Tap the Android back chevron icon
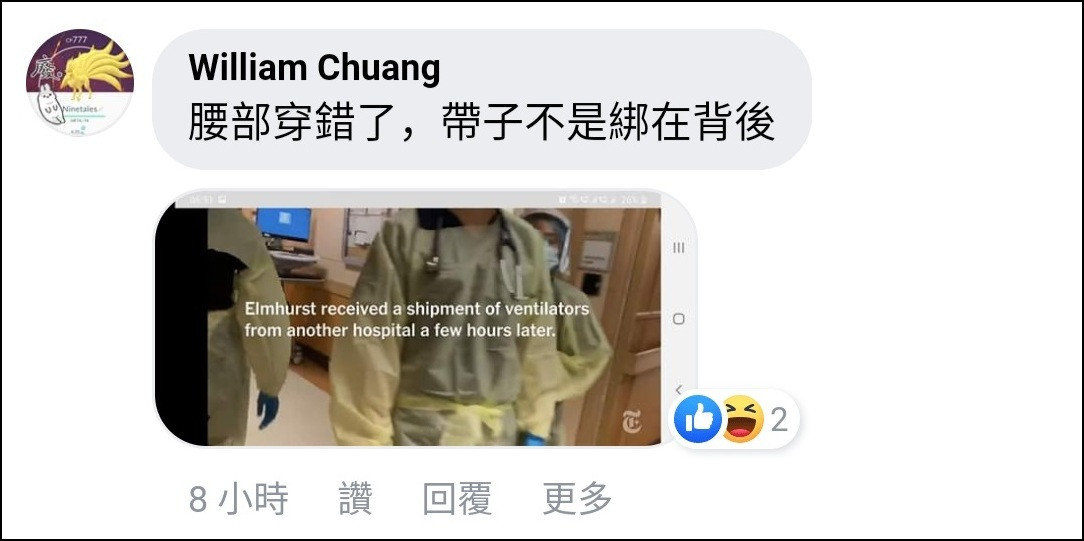Viewport: 1084px width, 541px height. click(679, 389)
